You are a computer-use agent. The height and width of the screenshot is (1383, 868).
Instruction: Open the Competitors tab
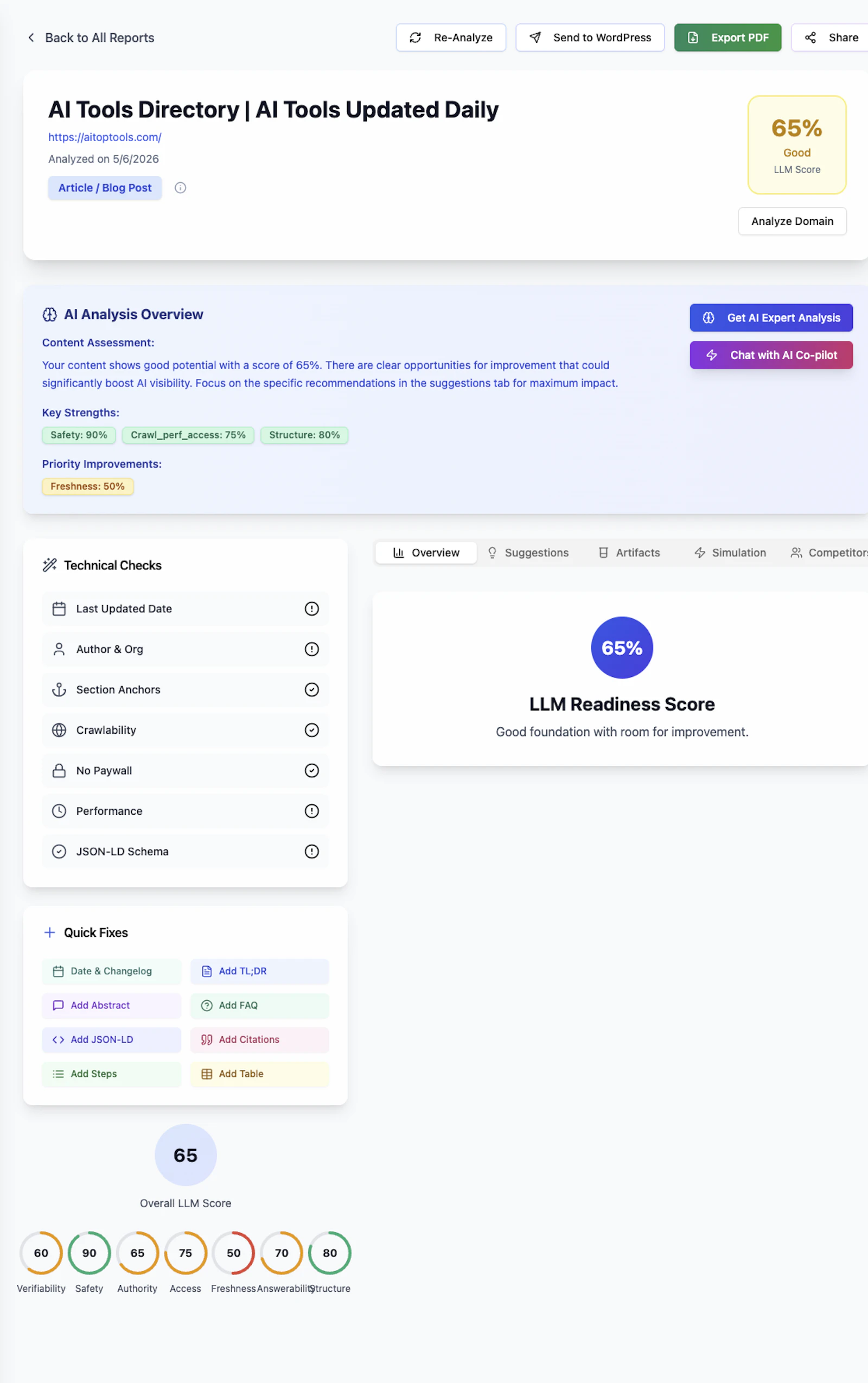point(829,553)
